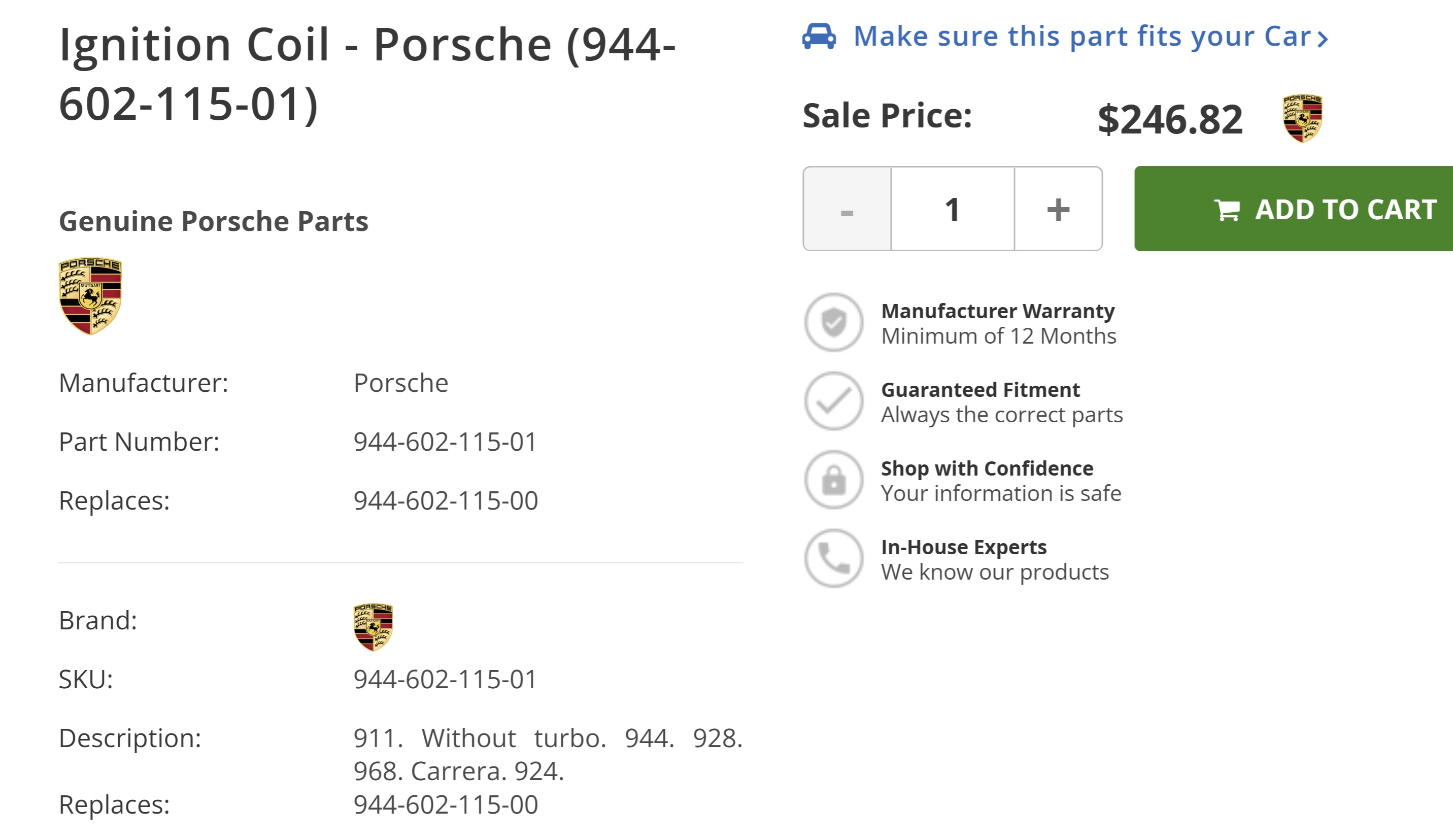The width and height of the screenshot is (1453, 840).
Task: Click the blue car fitment icon
Action: click(x=818, y=37)
